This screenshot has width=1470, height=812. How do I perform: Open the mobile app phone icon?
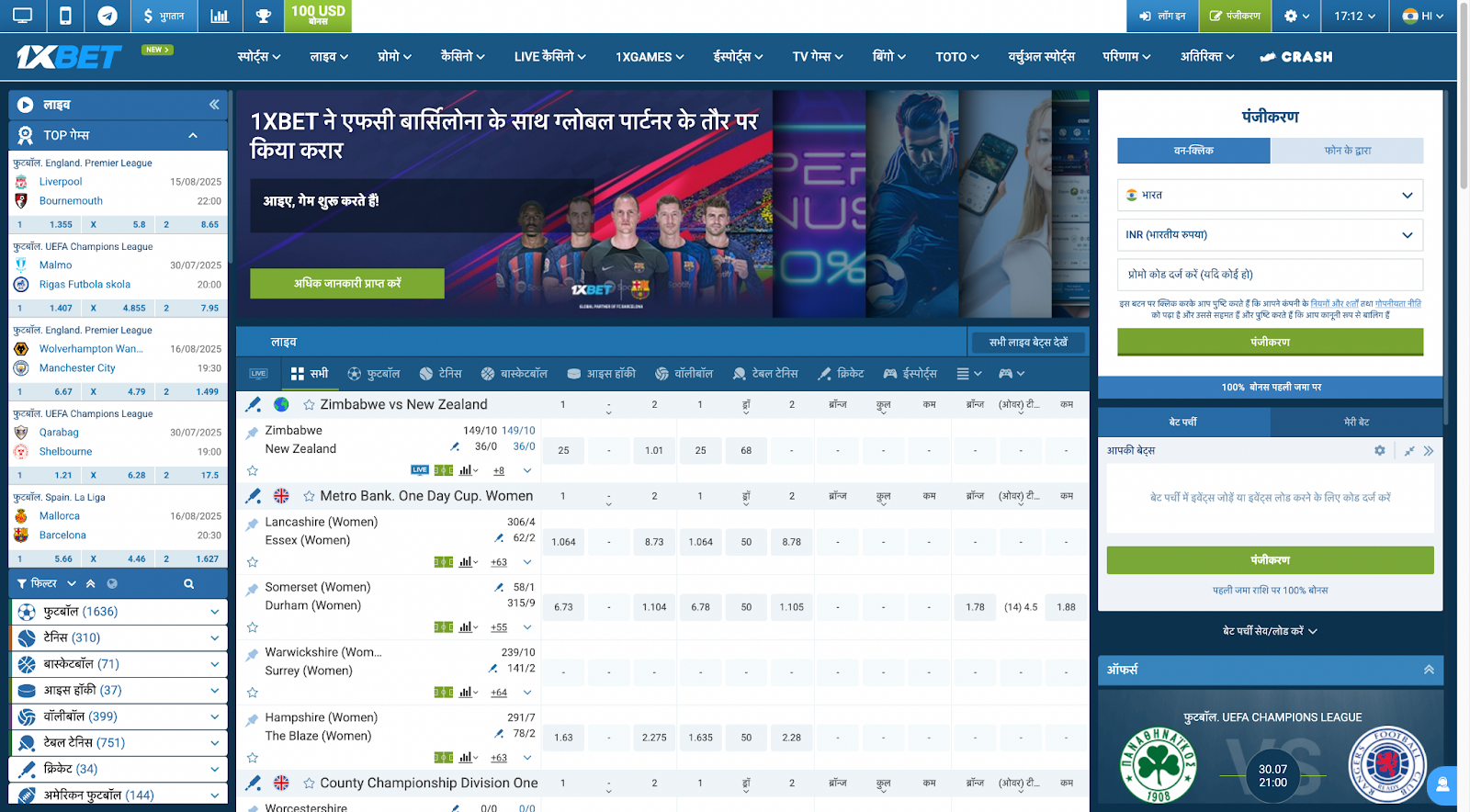(65, 16)
